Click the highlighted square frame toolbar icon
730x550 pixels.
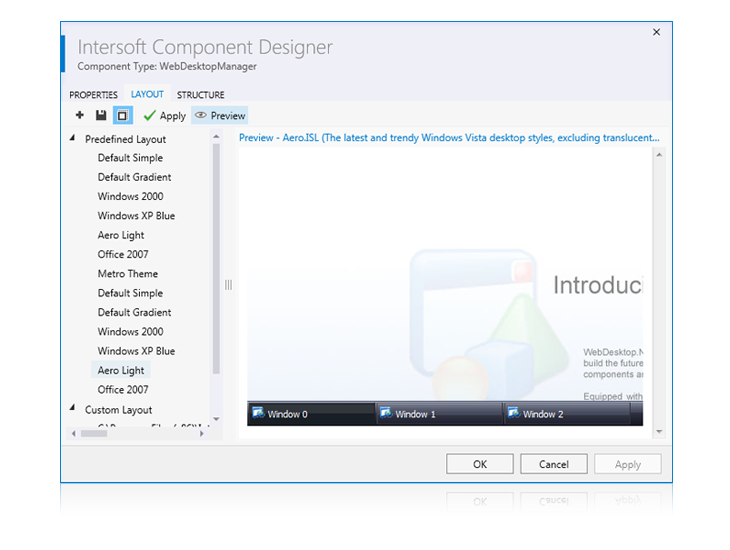(122, 116)
